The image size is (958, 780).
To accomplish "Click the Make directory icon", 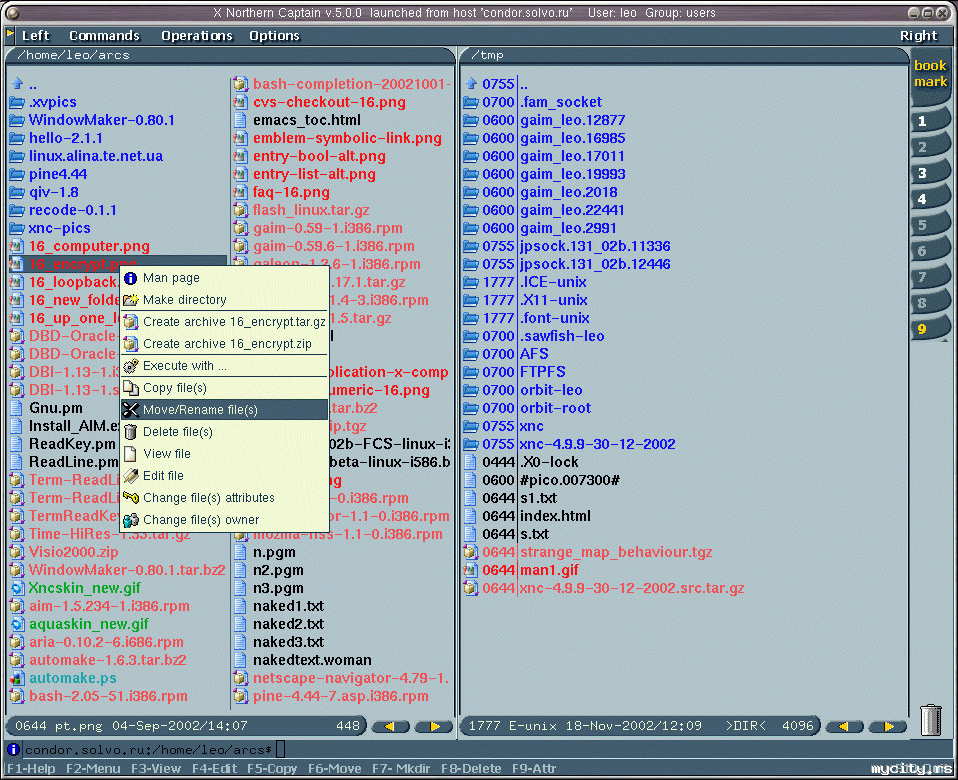I will point(130,300).
